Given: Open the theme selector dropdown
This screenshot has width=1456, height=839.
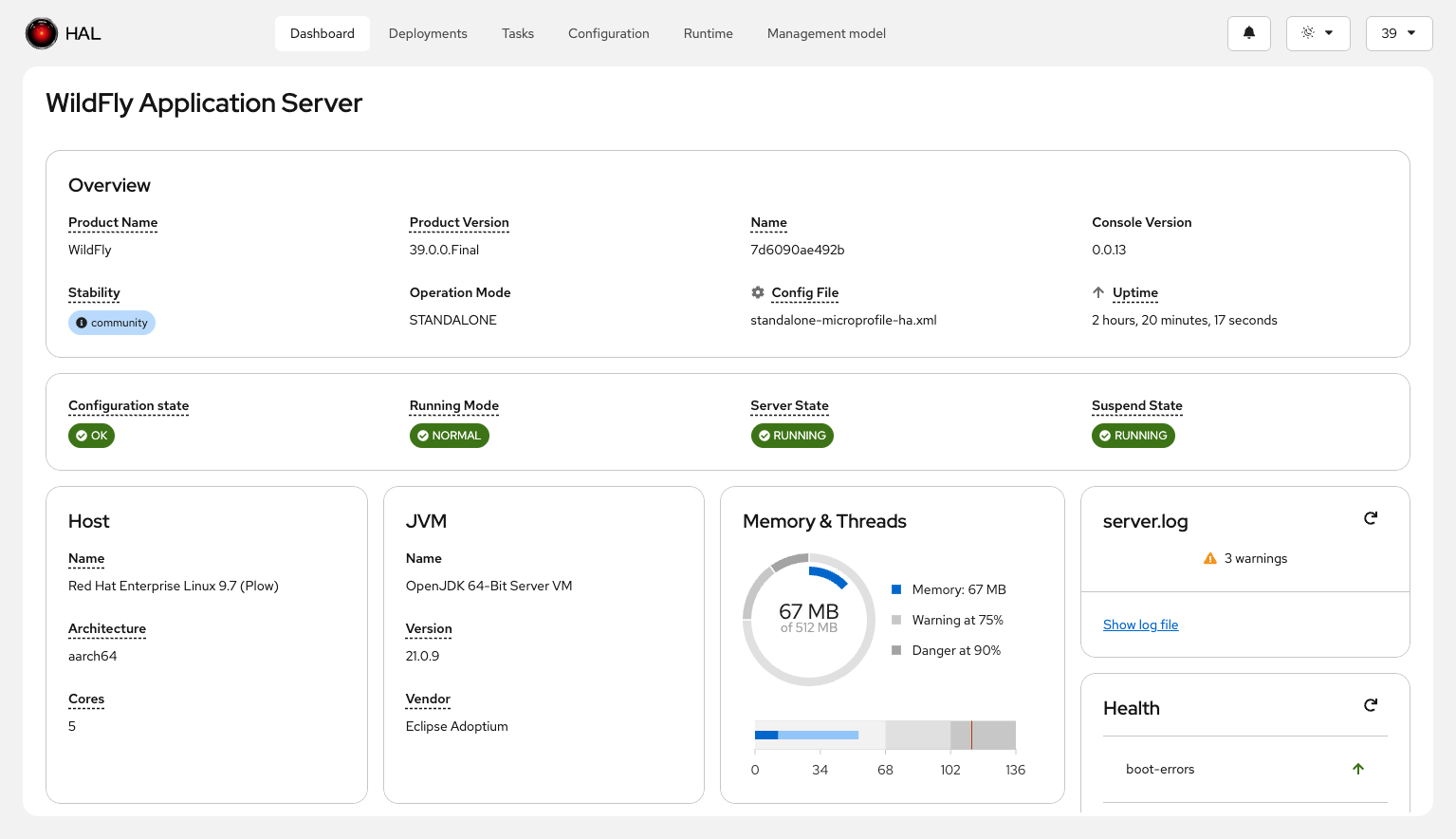Looking at the screenshot, I should point(1318,33).
